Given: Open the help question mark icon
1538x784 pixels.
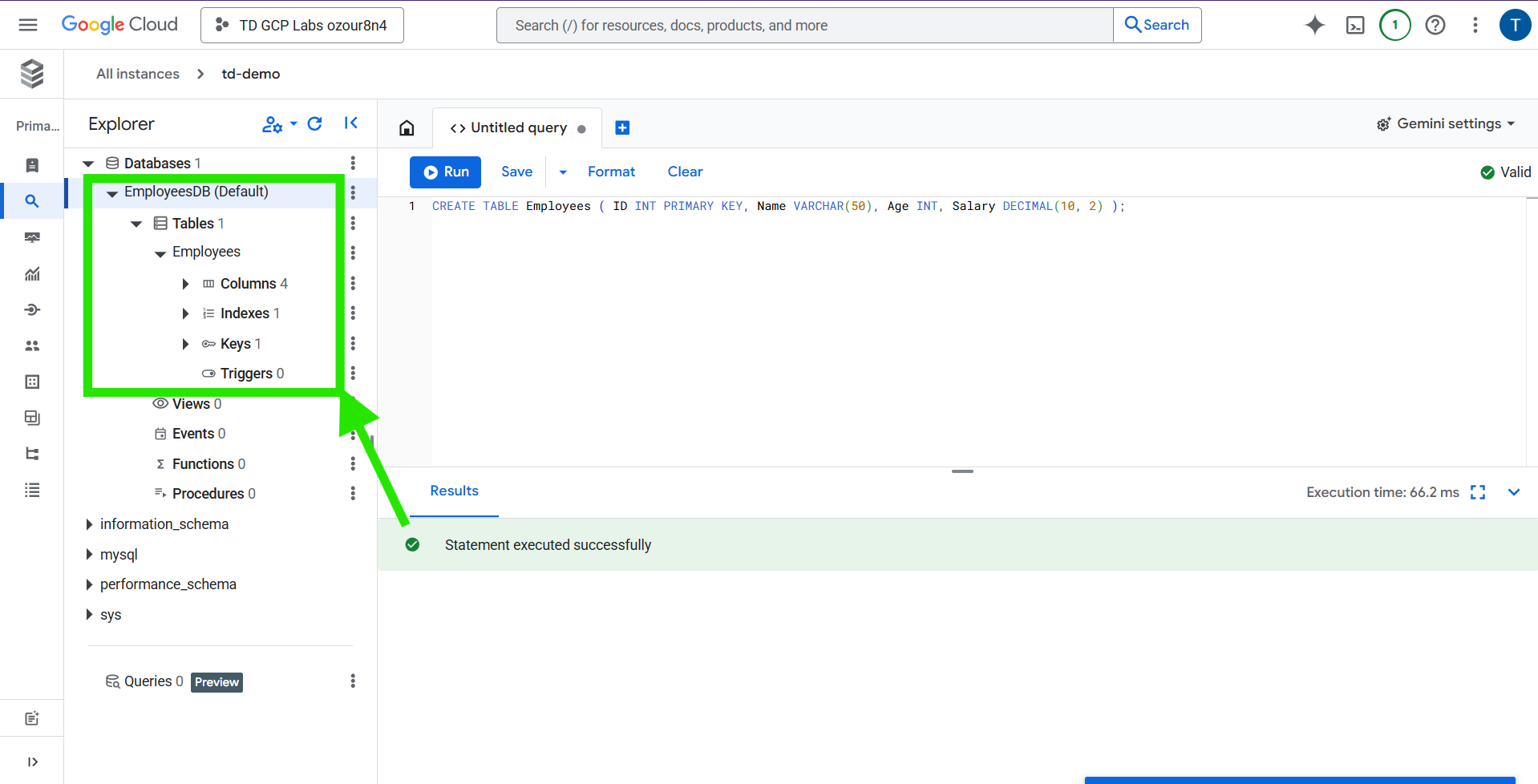Looking at the screenshot, I should [x=1435, y=26].
